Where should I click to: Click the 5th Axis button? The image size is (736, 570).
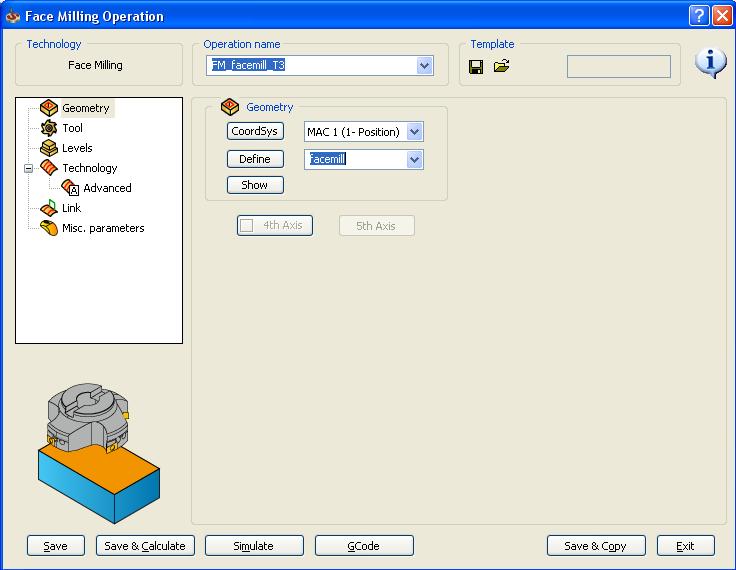[x=376, y=226]
